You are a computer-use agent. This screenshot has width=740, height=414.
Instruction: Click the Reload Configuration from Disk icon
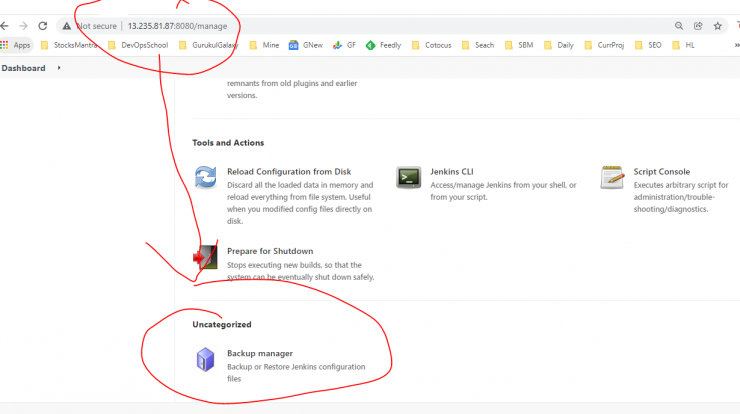tap(206, 177)
